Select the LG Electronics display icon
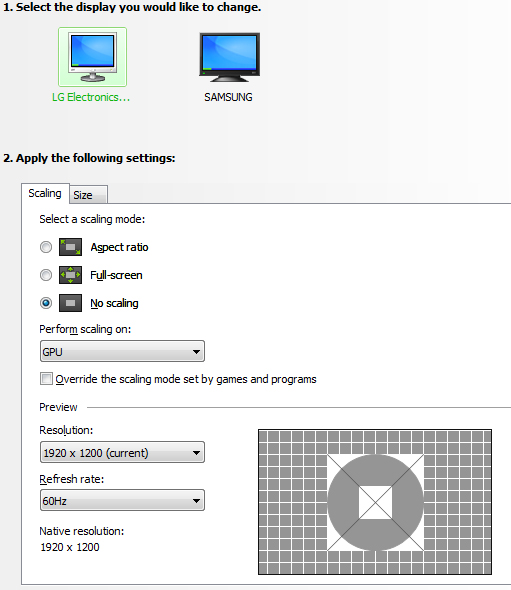The image size is (511, 590). (x=92, y=57)
